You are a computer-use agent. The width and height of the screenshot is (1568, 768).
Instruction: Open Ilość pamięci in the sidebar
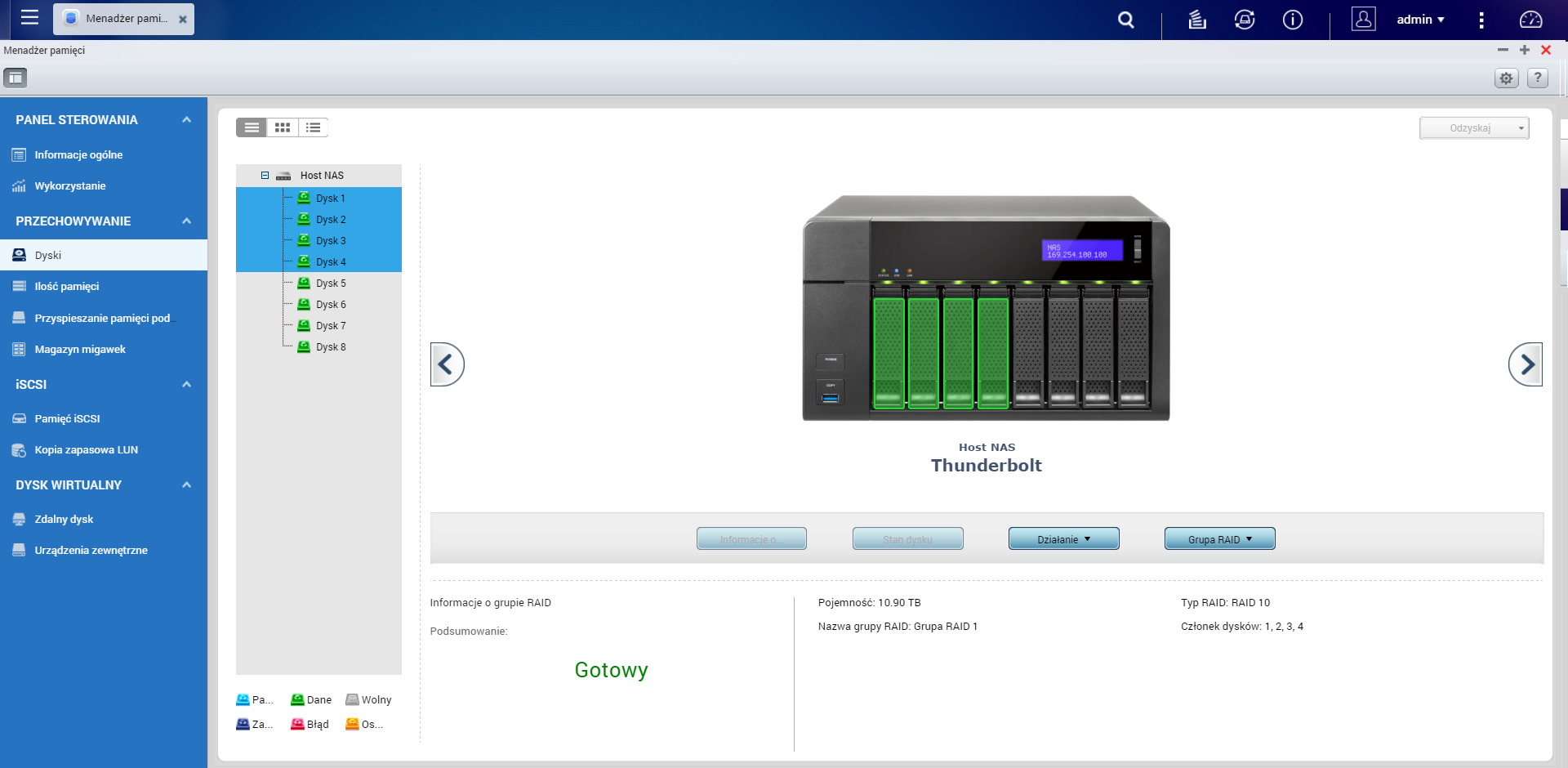coord(104,287)
